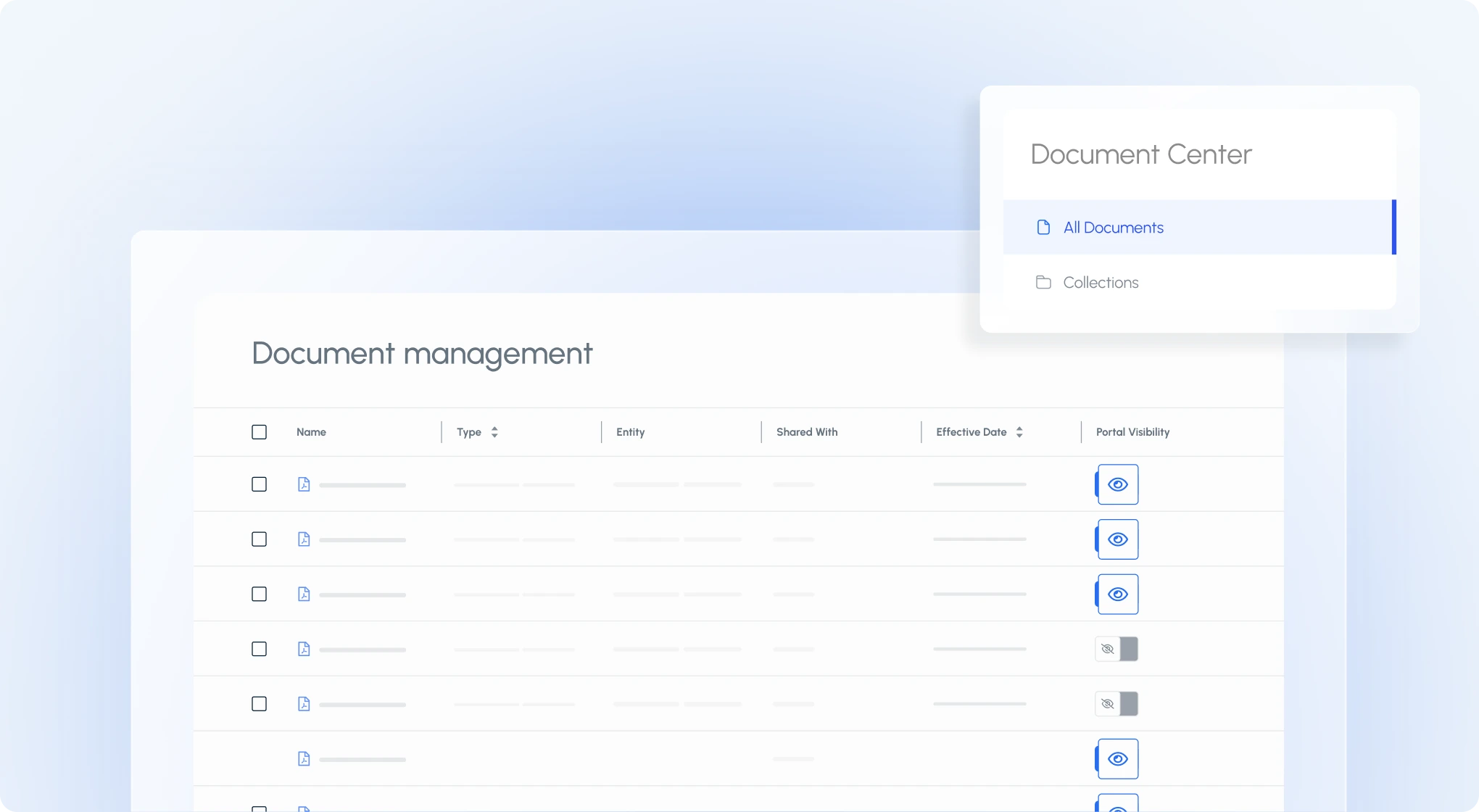This screenshot has width=1479, height=812.
Task: Enable hidden visibility toggle in fourth row
Action: [x=1116, y=649]
